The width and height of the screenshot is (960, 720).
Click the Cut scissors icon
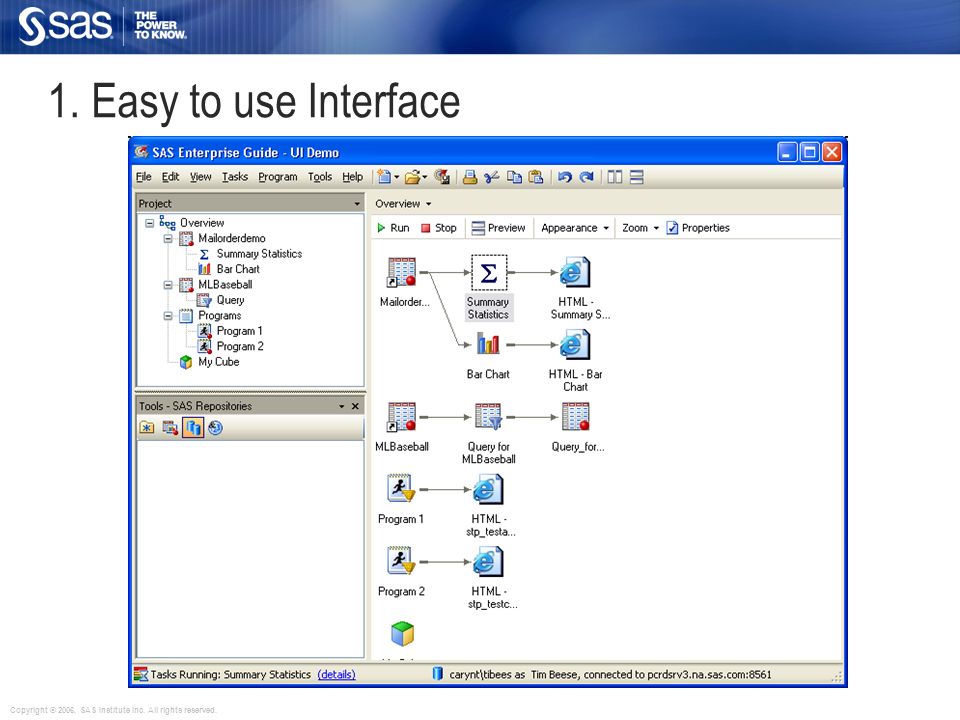[x=492, y=177]
